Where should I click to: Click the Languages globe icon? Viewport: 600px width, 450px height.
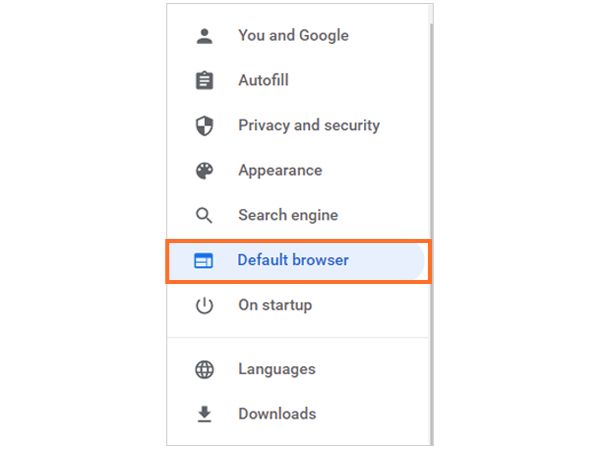click(x=204, y=370)
